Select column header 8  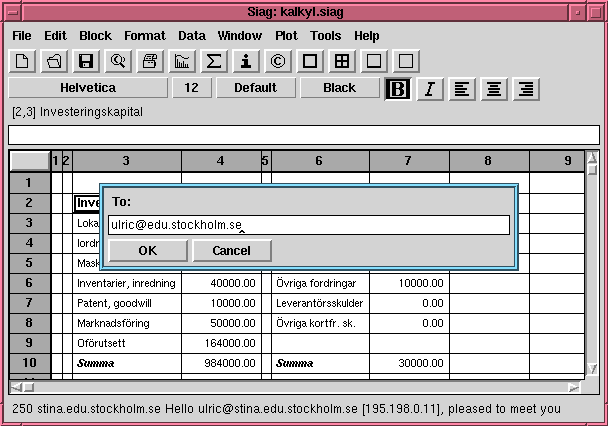tap(489, 161)
